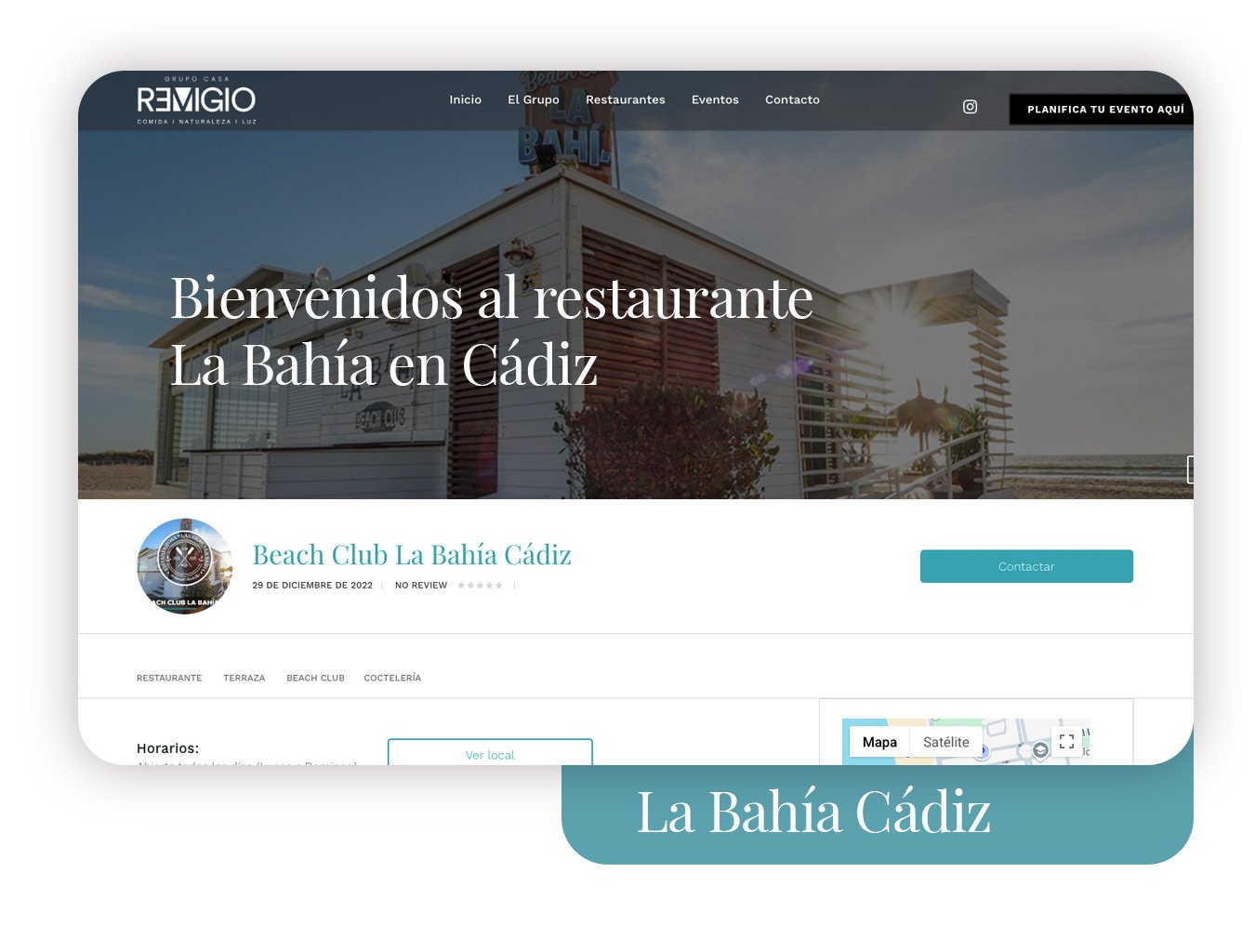Viewport: 1255px width, 952px height.
Task: Choose the Beach Club category tag
Action: (315, 679)
